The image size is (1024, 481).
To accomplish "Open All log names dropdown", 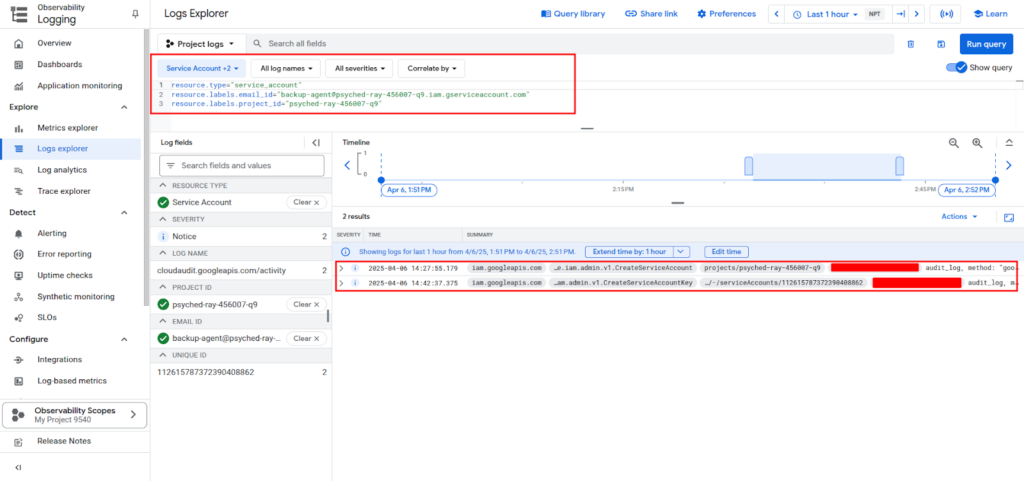I will (286, 68).
